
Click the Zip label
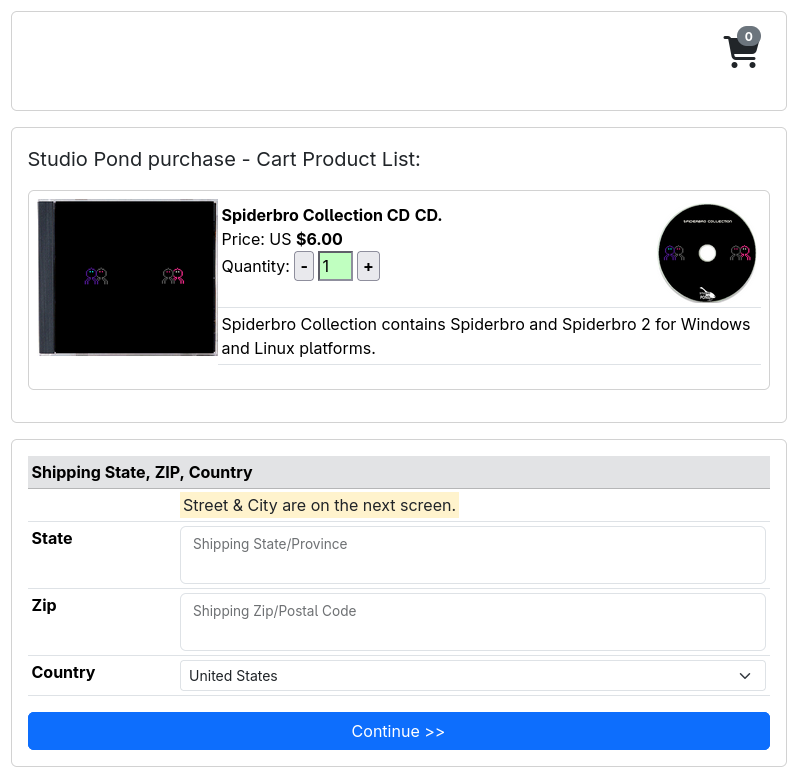[44, 605]
